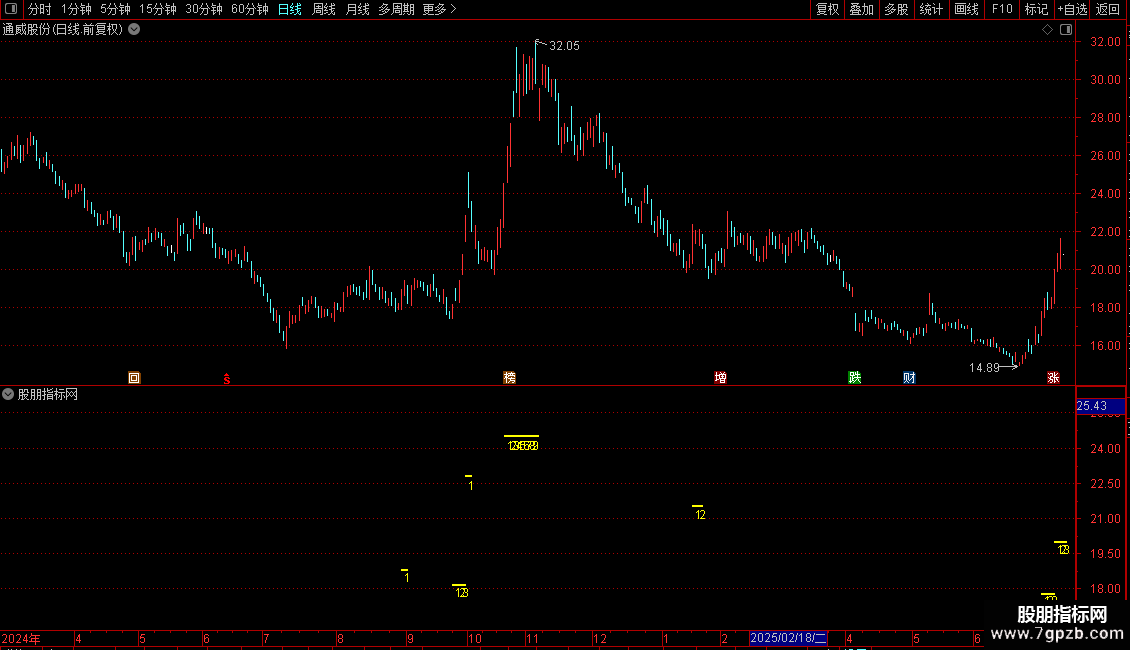Image resolution: width=1130 pixels, height=650 pixels.
Task: Toggle the sidebar panel icon at top-left
Action: coord(11,9)
